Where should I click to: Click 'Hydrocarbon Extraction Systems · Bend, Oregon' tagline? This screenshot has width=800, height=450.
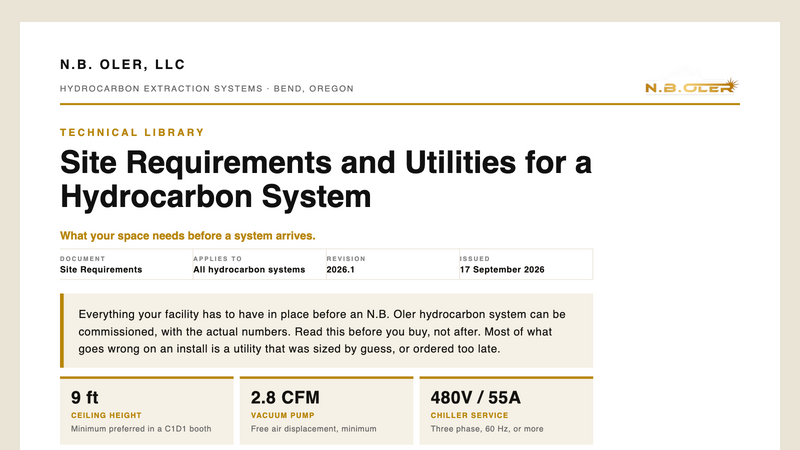coord(207,89)
